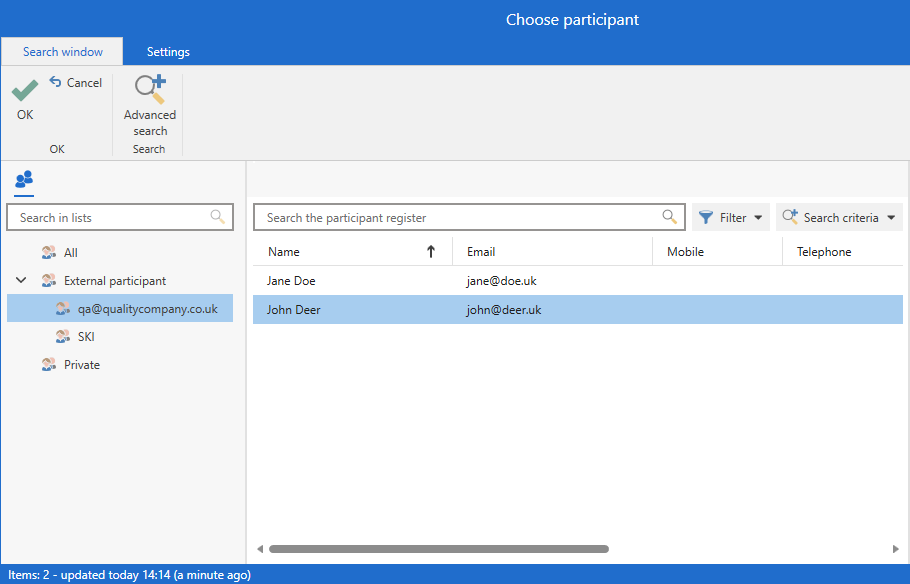Select the John Deer row

pos(577,309)
